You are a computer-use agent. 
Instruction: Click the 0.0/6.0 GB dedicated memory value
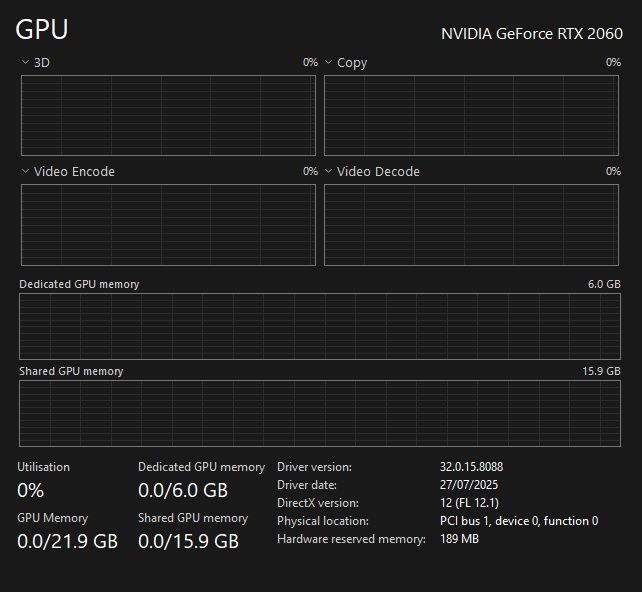point(183,491)
